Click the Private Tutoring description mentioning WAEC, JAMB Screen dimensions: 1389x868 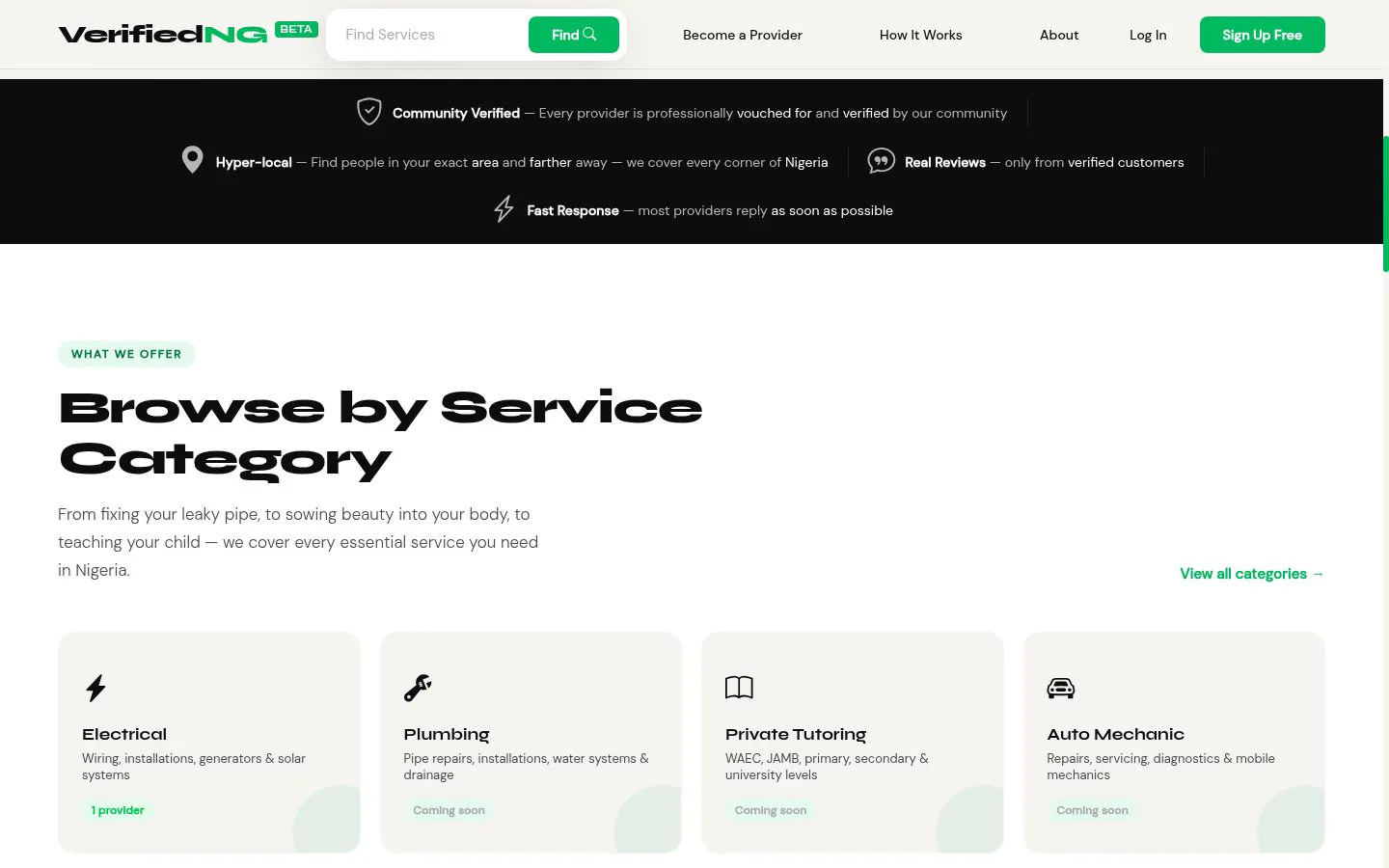(827, 767)
